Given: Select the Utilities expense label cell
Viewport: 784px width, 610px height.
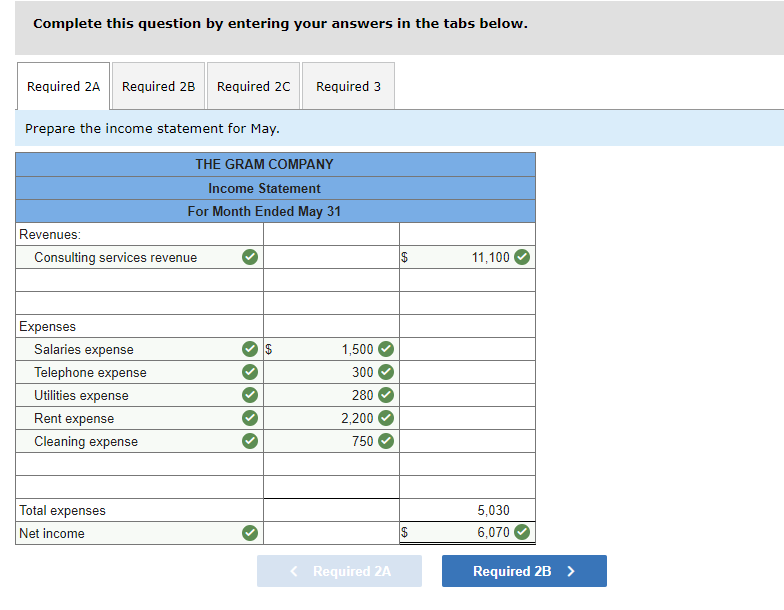Looking at the screenshot, I should [140, 395].
